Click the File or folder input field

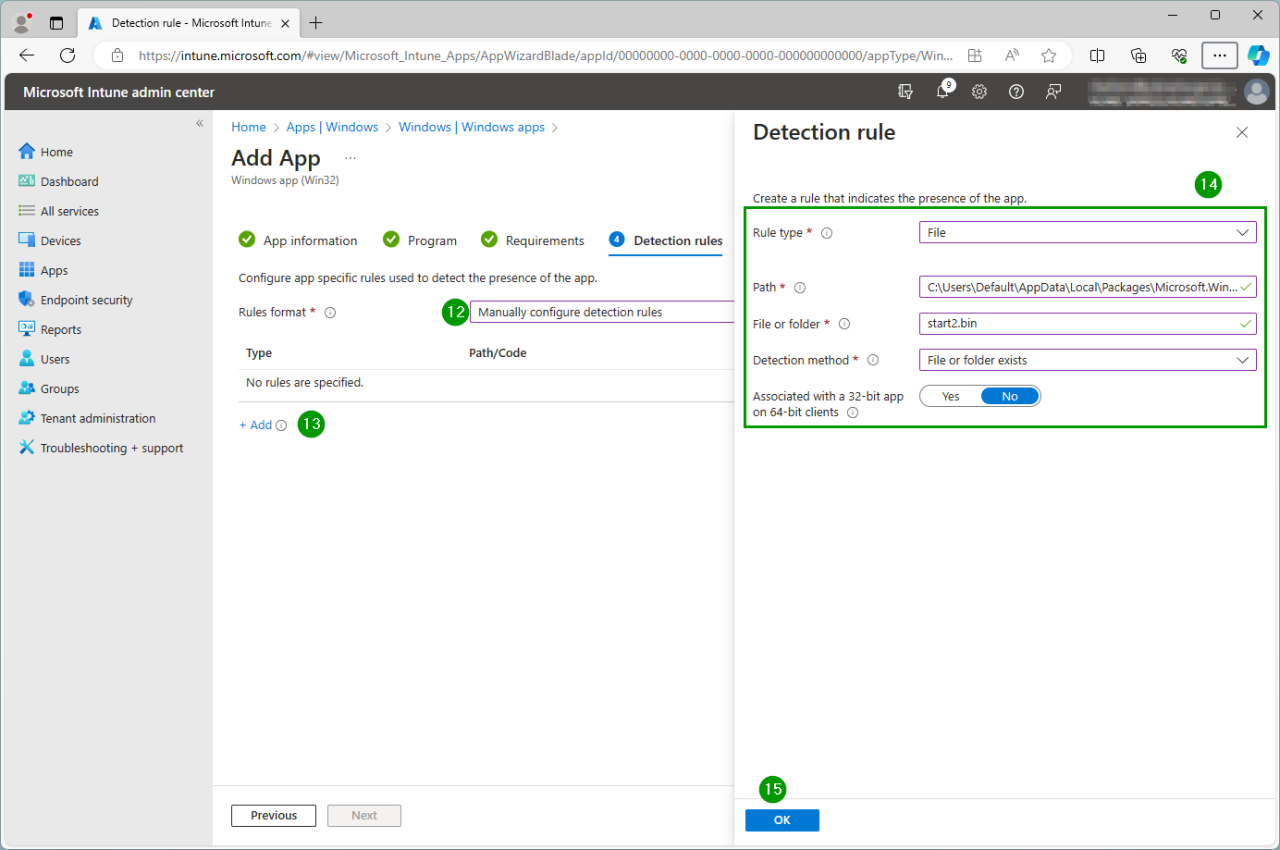tap(1076, 324)
